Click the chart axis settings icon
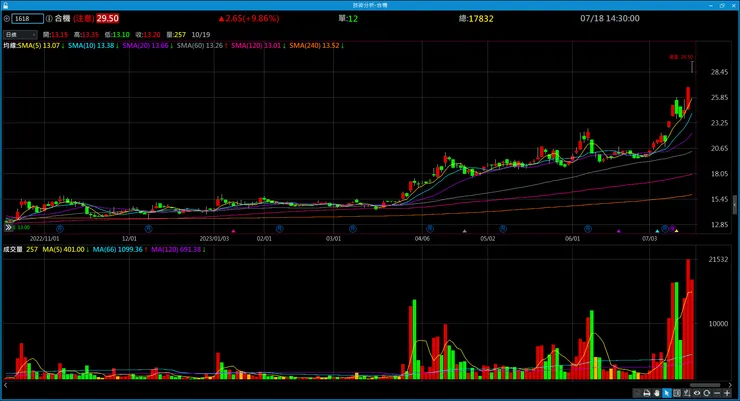Image resolution: width=740 pixels, height=401 pixels. coord(687,393)
